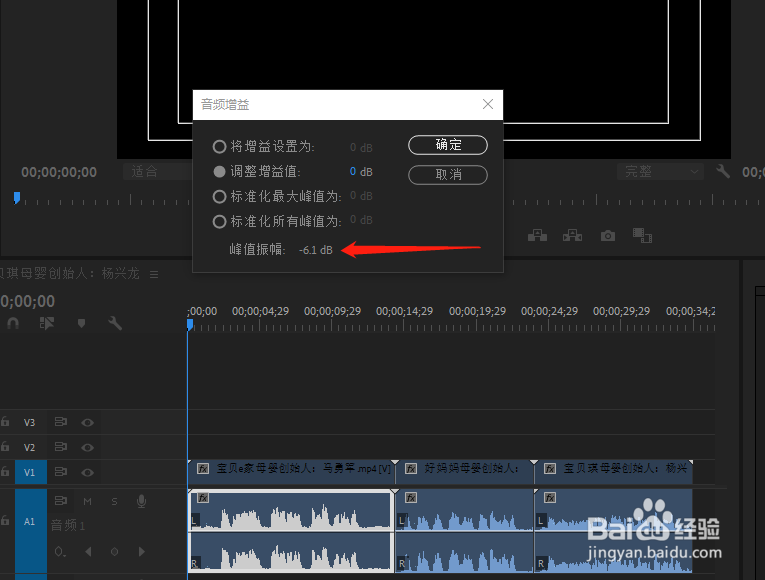Open A1 keyframe display options icon
This screenshot has width=765, height=580.
(60, 552)
